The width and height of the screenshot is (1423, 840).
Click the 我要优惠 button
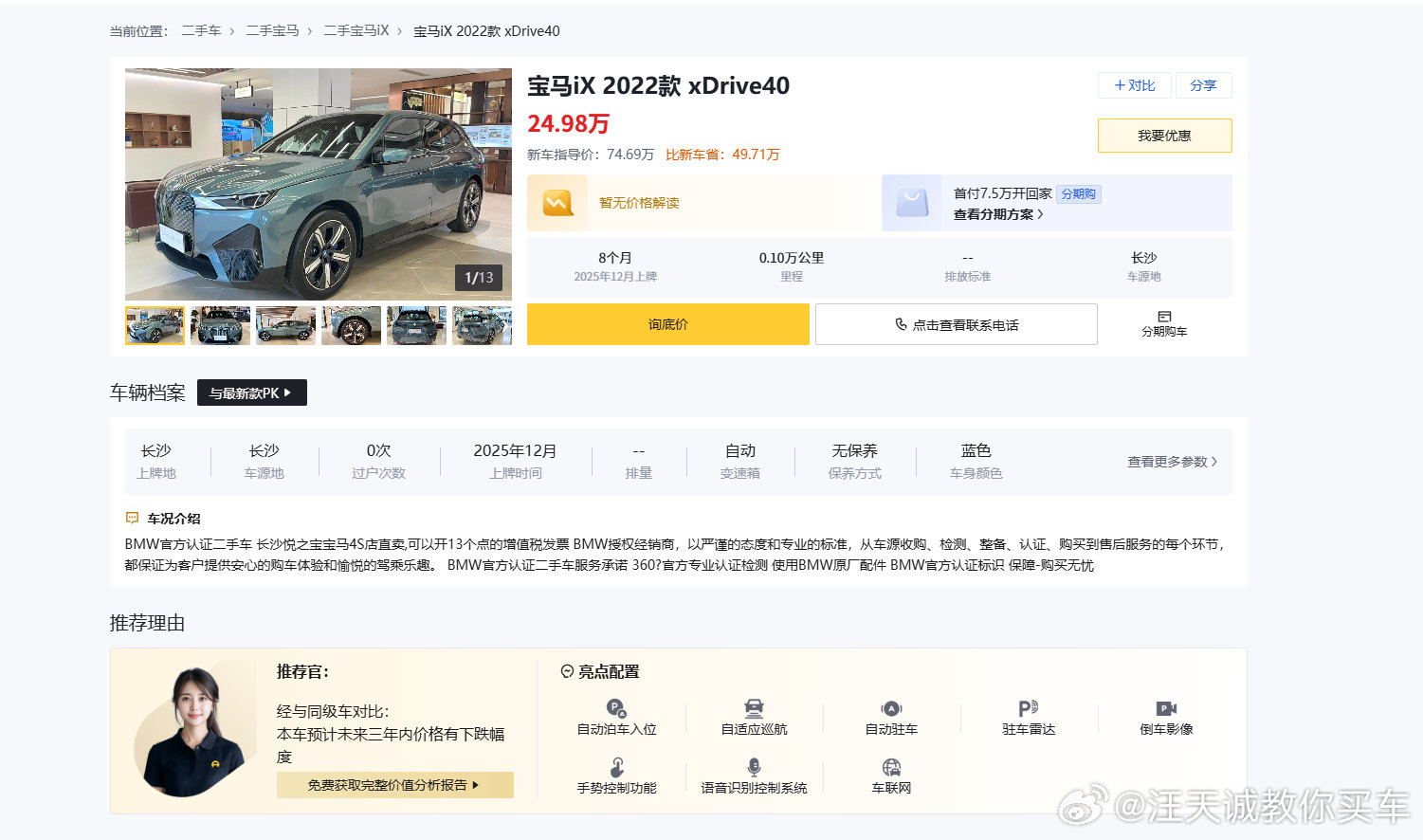click(x=1164, y=136)
